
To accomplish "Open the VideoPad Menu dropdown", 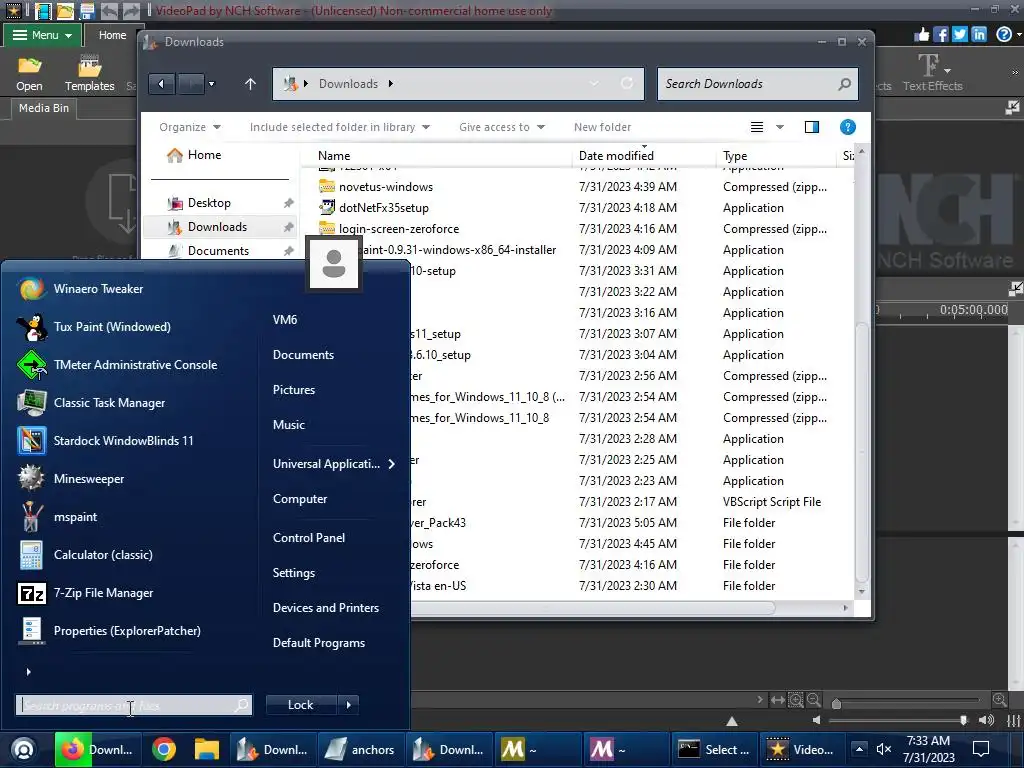I will coord(43,35).
